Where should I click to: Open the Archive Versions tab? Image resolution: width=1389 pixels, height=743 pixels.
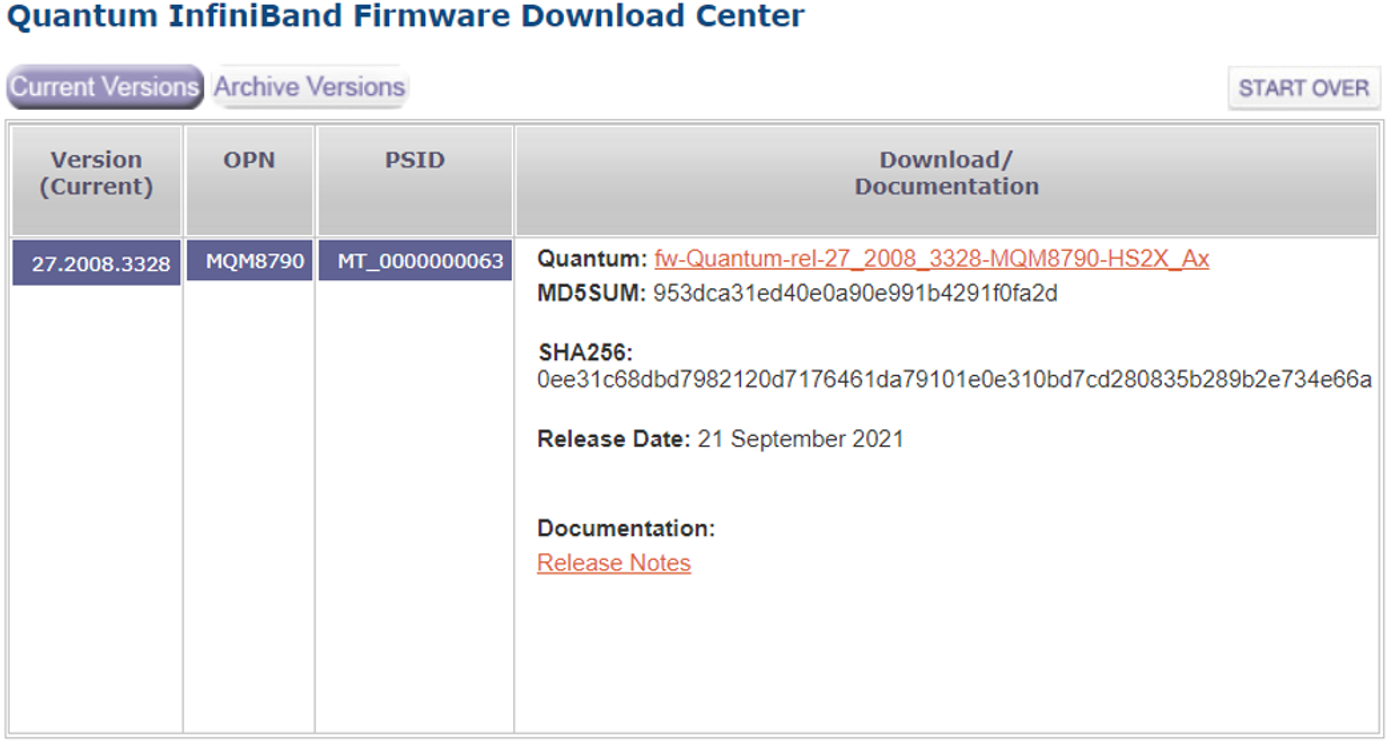[310, 87]
